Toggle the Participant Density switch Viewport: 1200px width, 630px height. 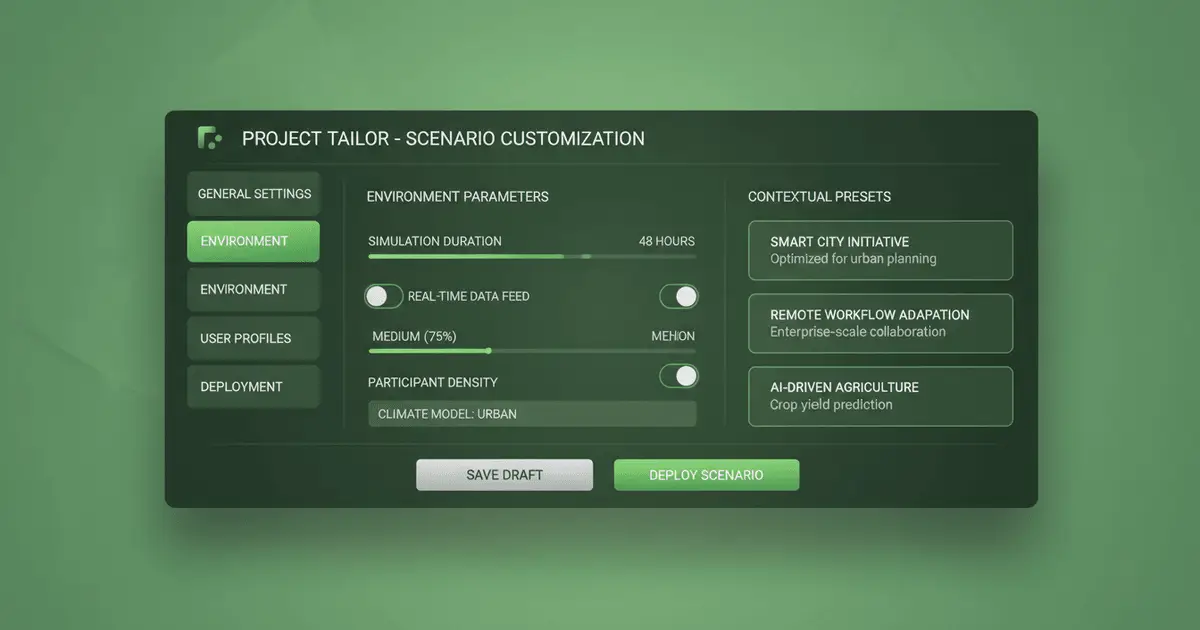click(x=679, y=376)
